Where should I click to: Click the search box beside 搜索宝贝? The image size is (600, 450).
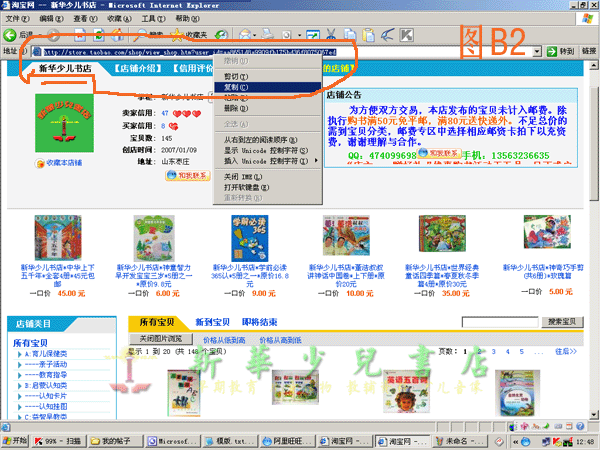coord(500,322)
